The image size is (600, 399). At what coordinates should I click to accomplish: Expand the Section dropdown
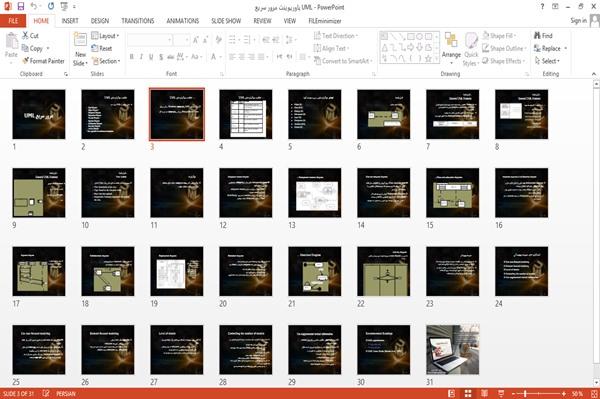(106, 61)
